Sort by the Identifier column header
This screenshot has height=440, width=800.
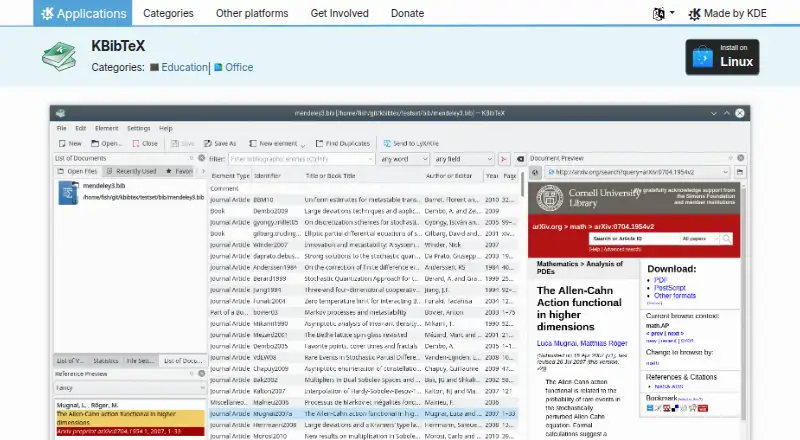click(x=267, y=176)
